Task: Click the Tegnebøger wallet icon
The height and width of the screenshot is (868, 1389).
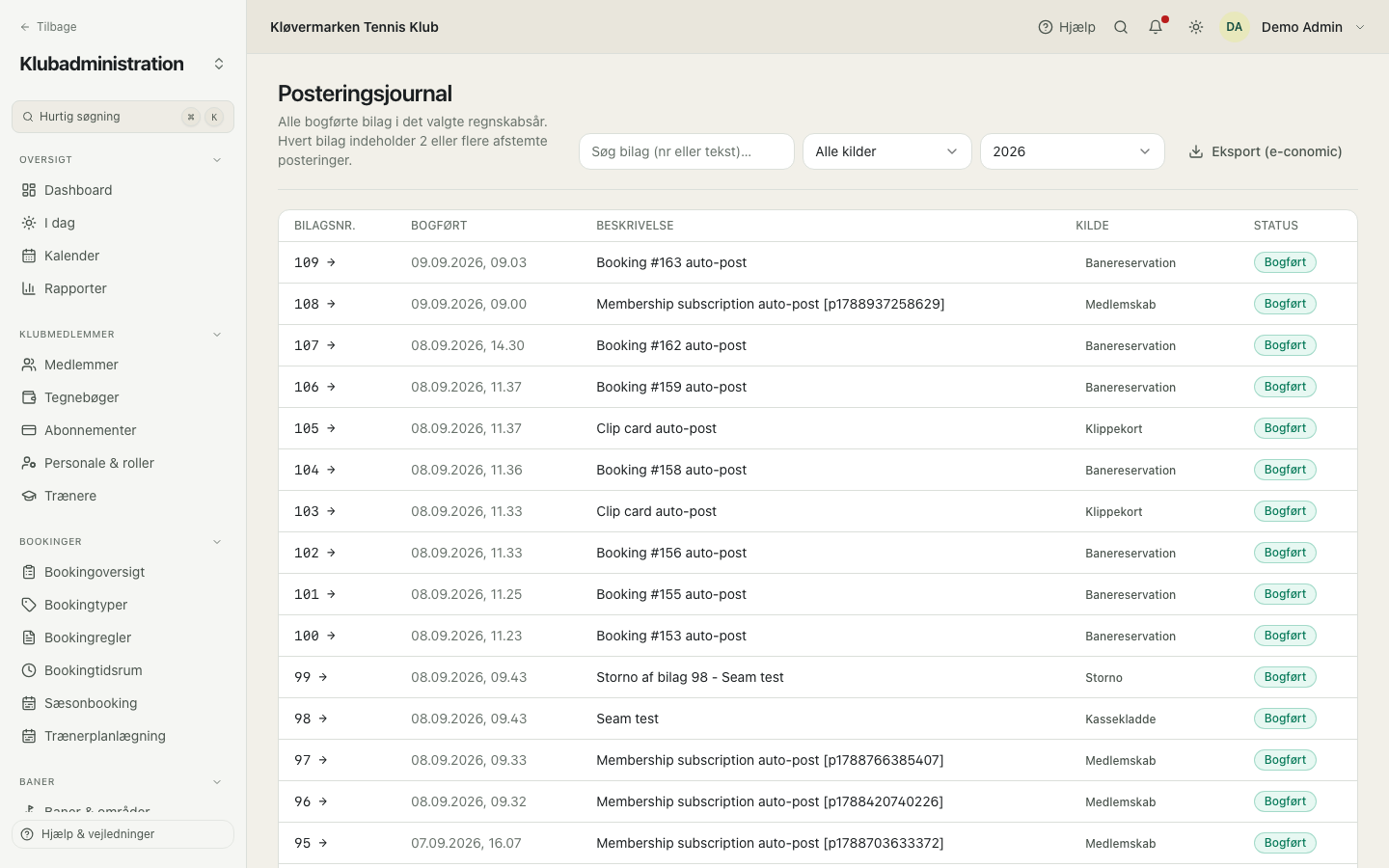Action: [29, 397]
